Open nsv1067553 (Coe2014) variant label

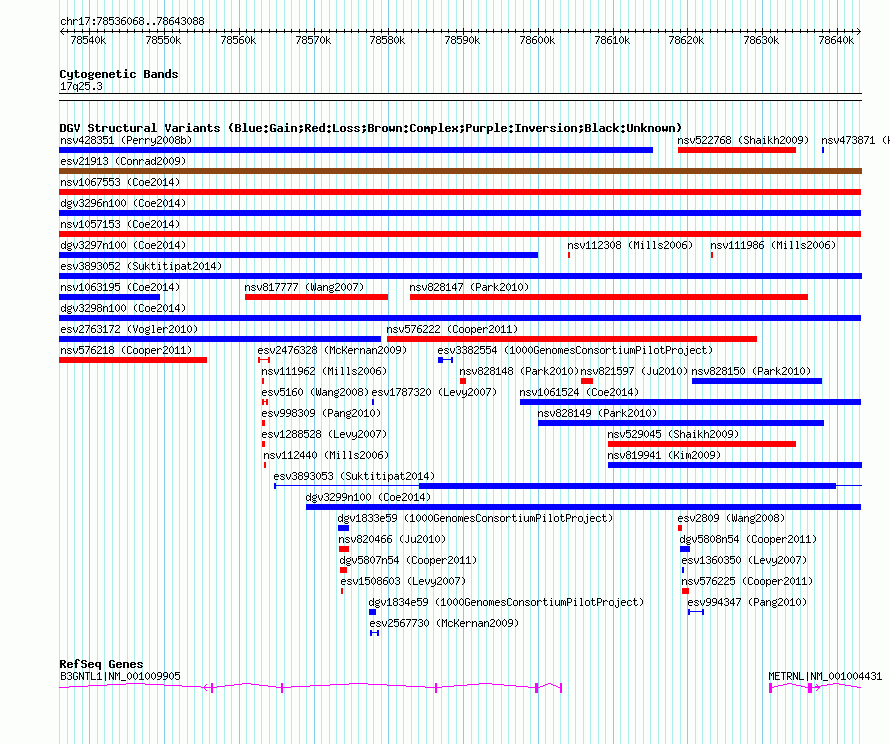[x=120, y=182]
